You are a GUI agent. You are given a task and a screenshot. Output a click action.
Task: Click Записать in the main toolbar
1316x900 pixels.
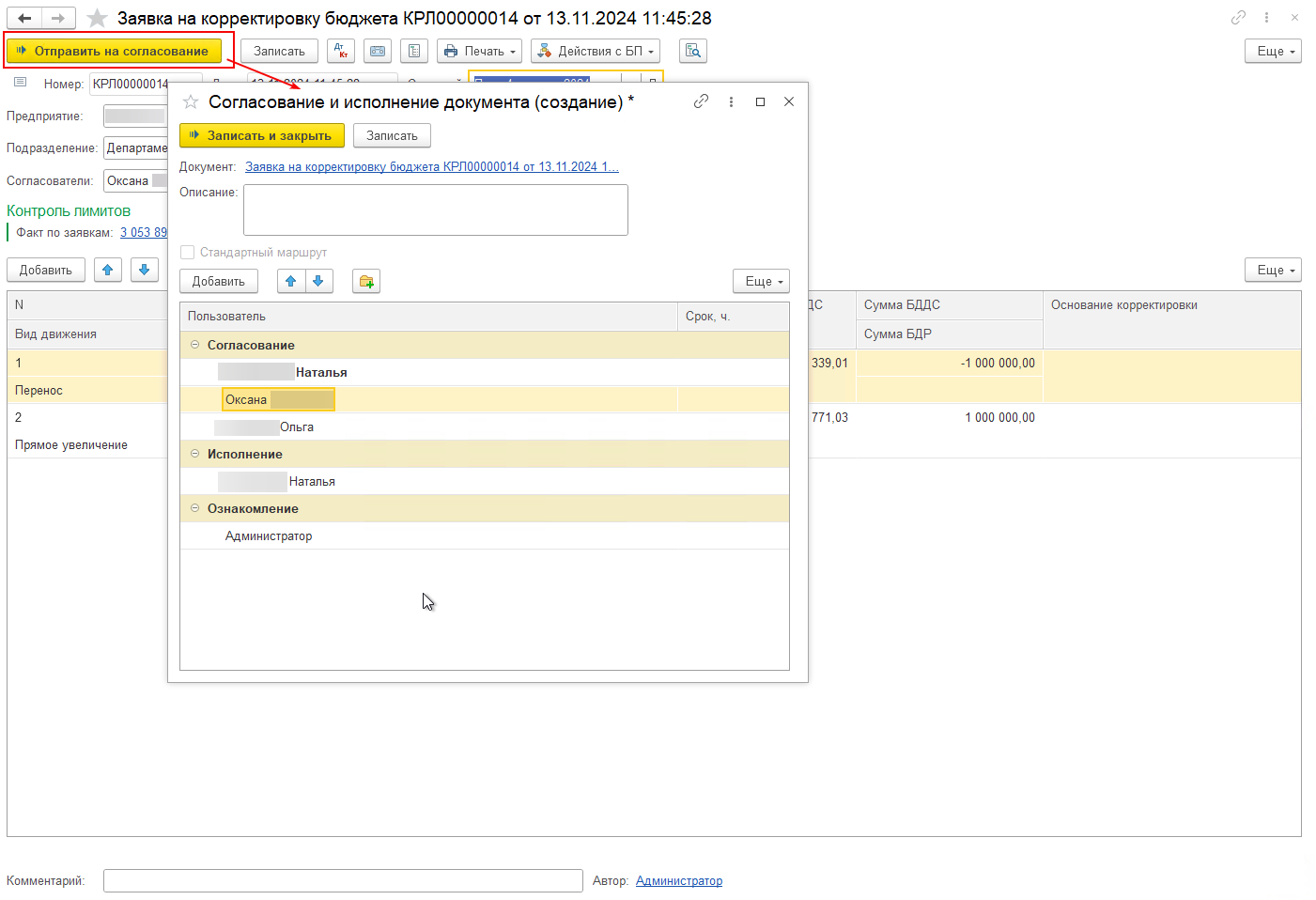279,51
